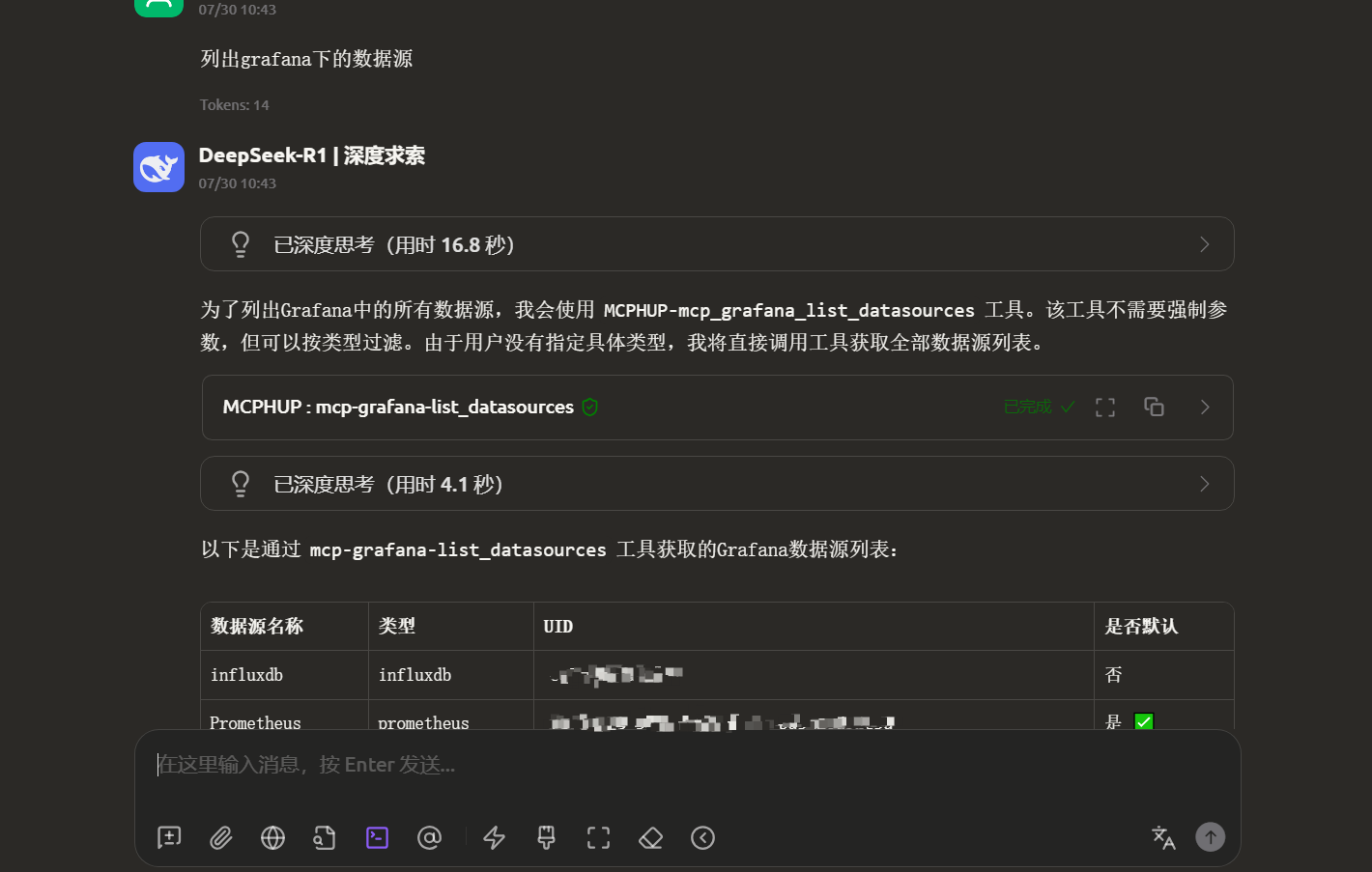Collapse the toolbar with the circled chevron icon

(x=702, y=838)
